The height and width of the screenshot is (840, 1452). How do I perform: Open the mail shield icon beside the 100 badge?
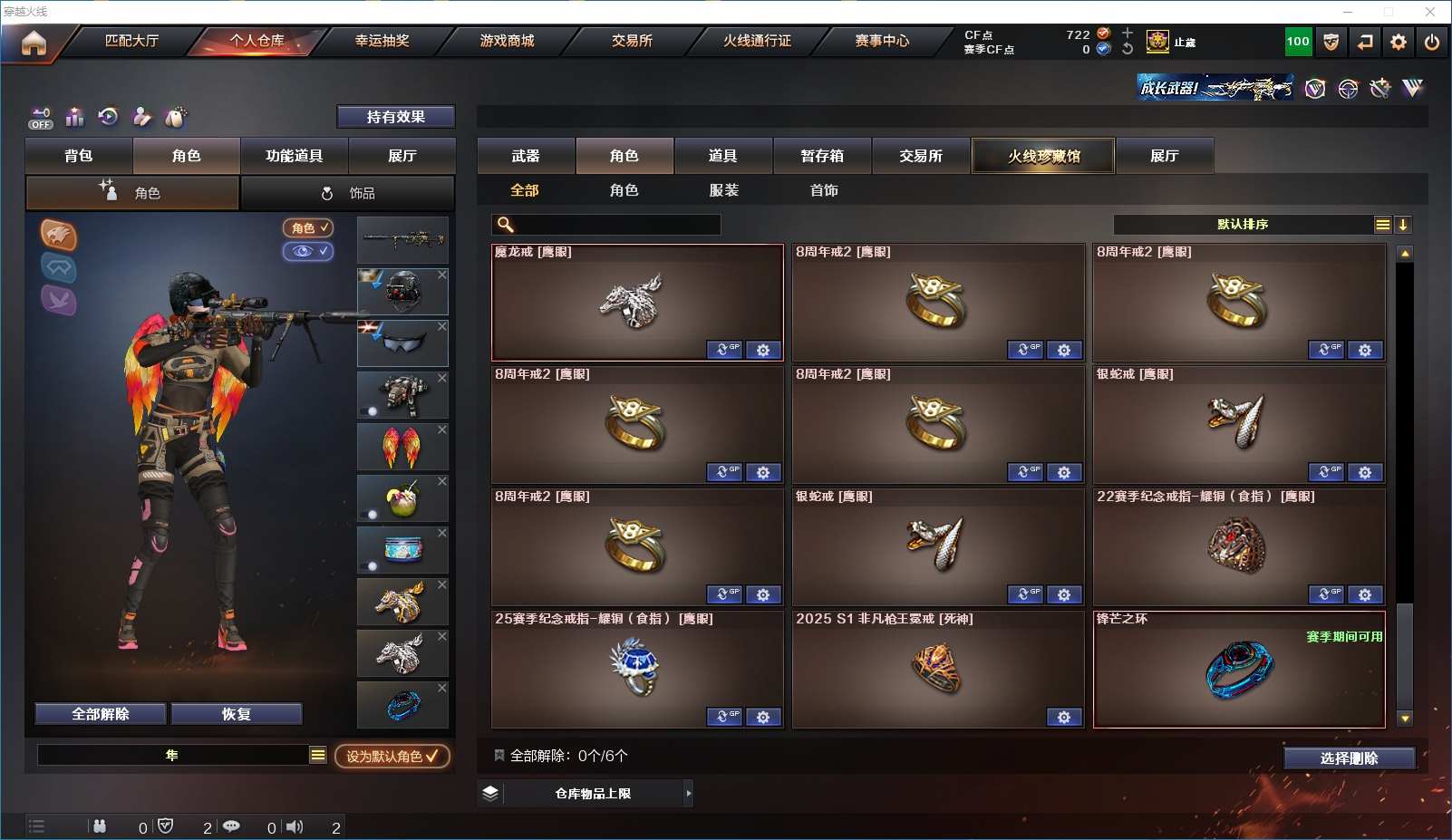coord(1331,42)
